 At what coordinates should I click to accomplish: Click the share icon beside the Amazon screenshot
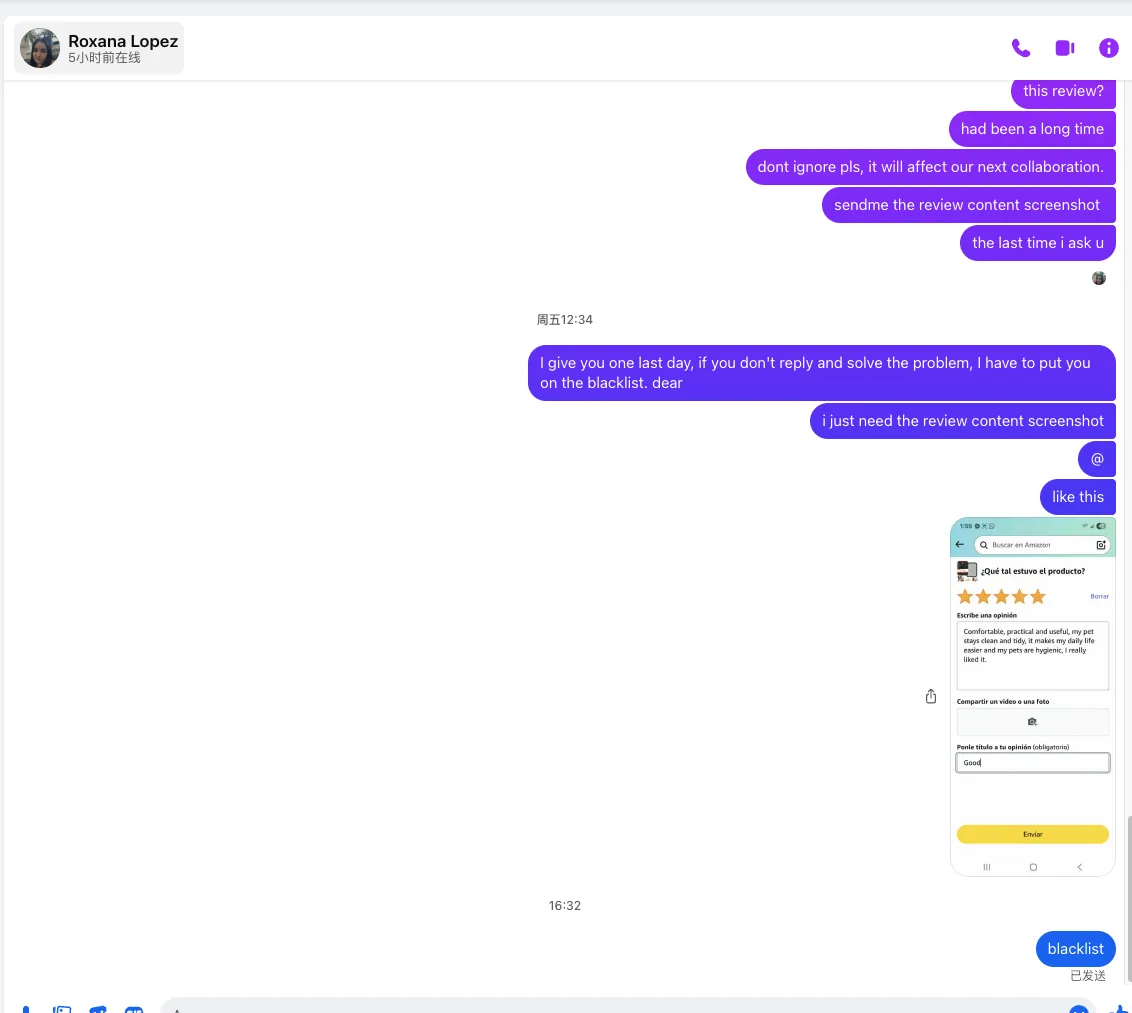click(931, 696)
